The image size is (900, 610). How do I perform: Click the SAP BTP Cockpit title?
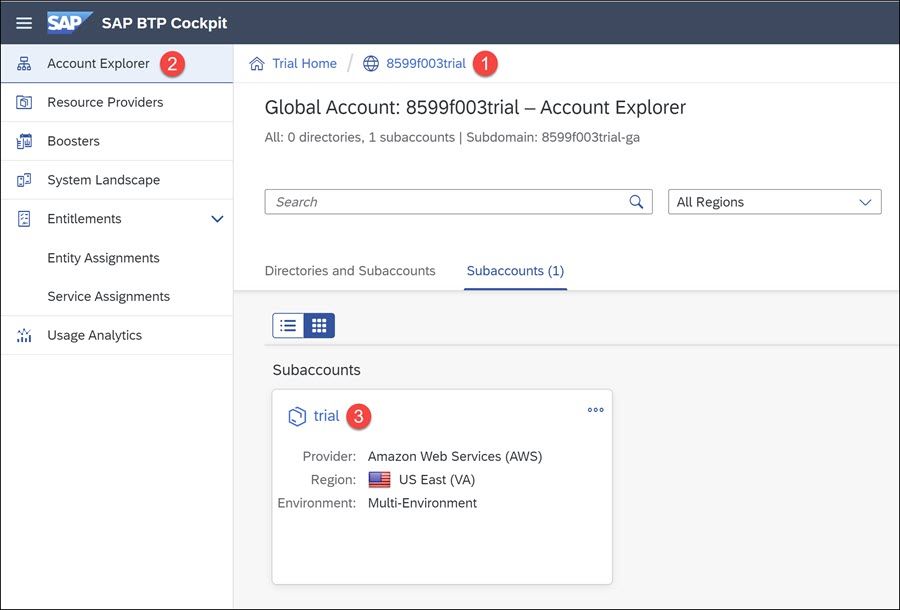[x=164, y=23]
